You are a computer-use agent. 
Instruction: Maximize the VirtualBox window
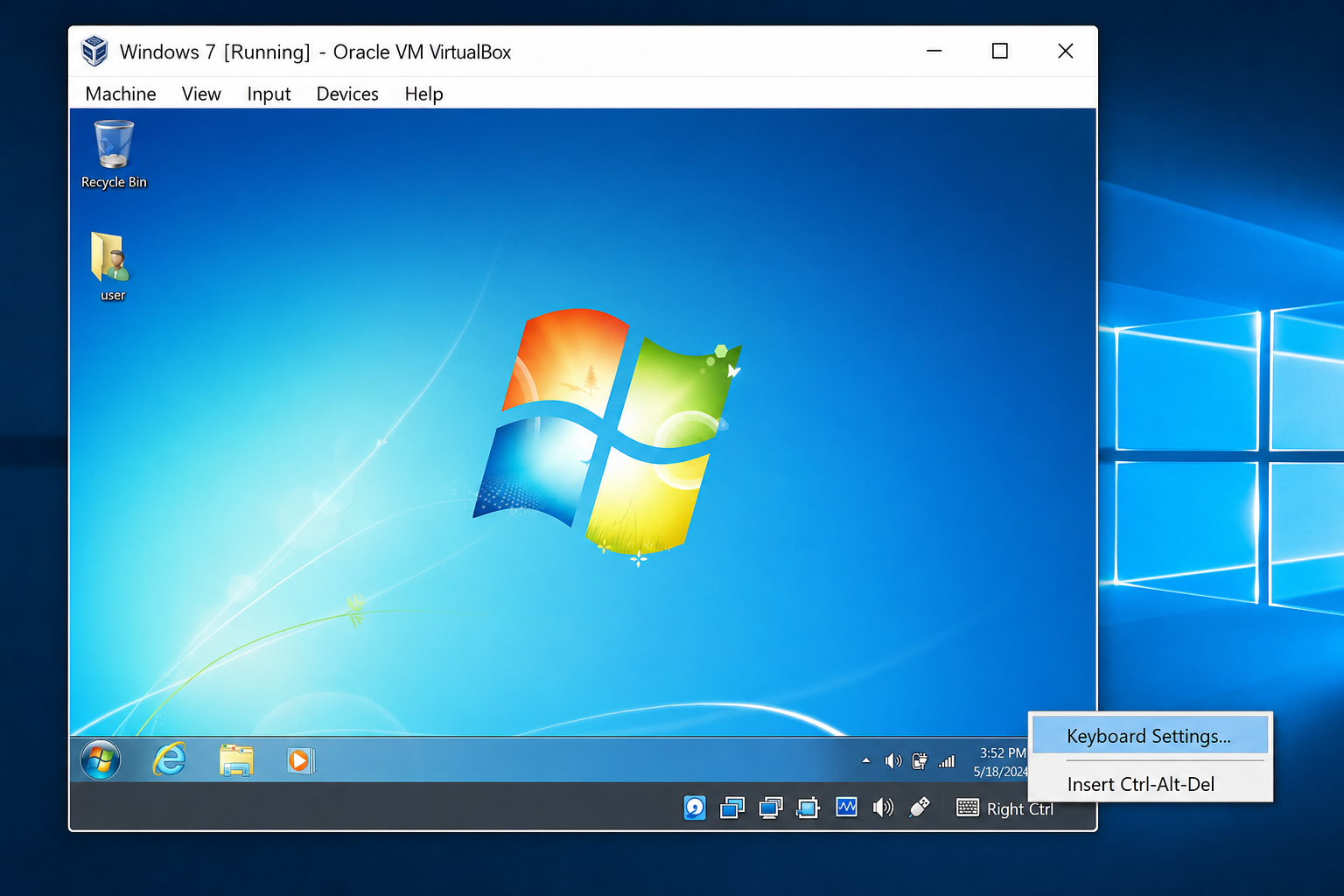click(x=1000, y=51)
